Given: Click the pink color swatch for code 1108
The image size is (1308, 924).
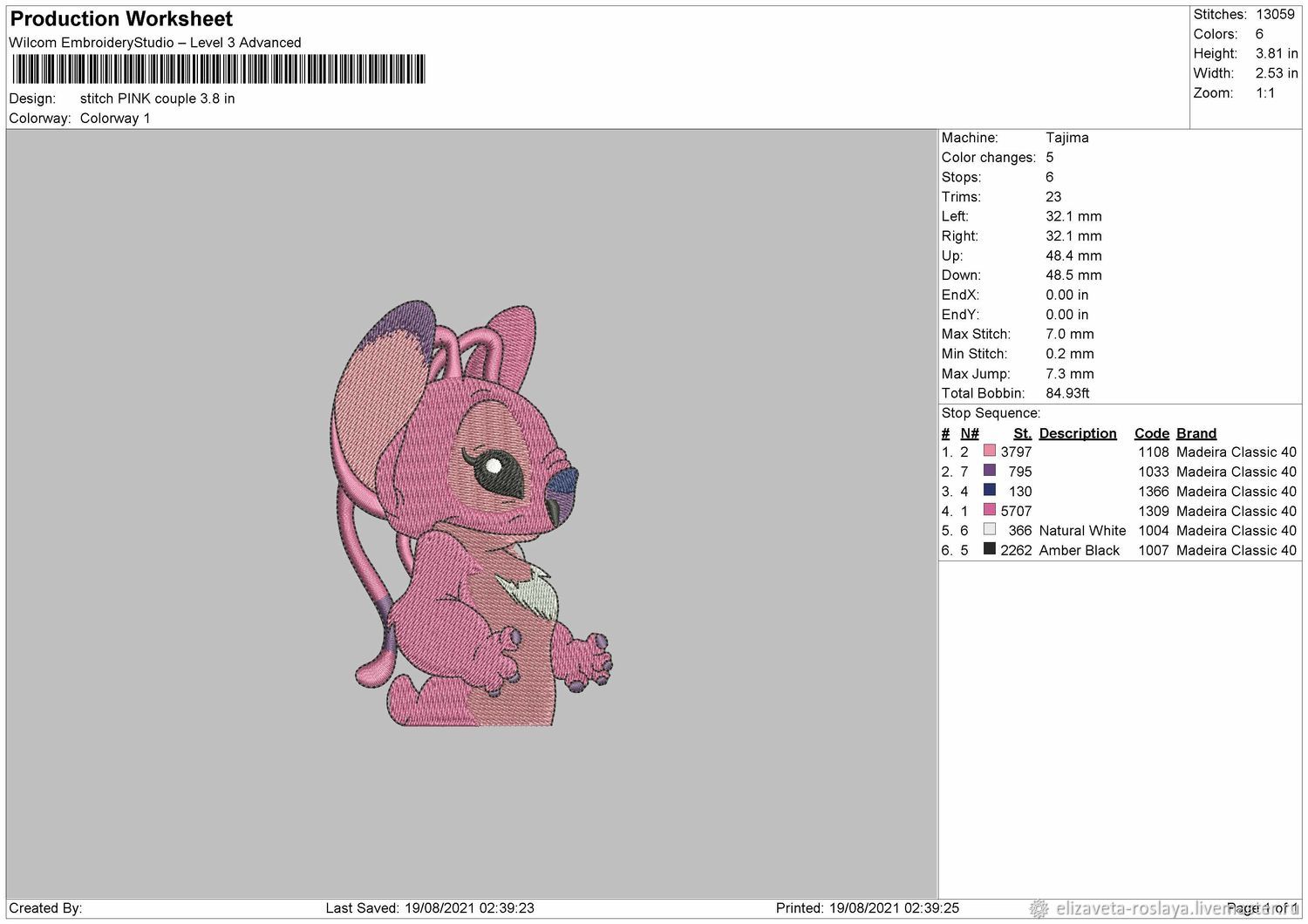Looking at the screenshot, I should point(989,452).
